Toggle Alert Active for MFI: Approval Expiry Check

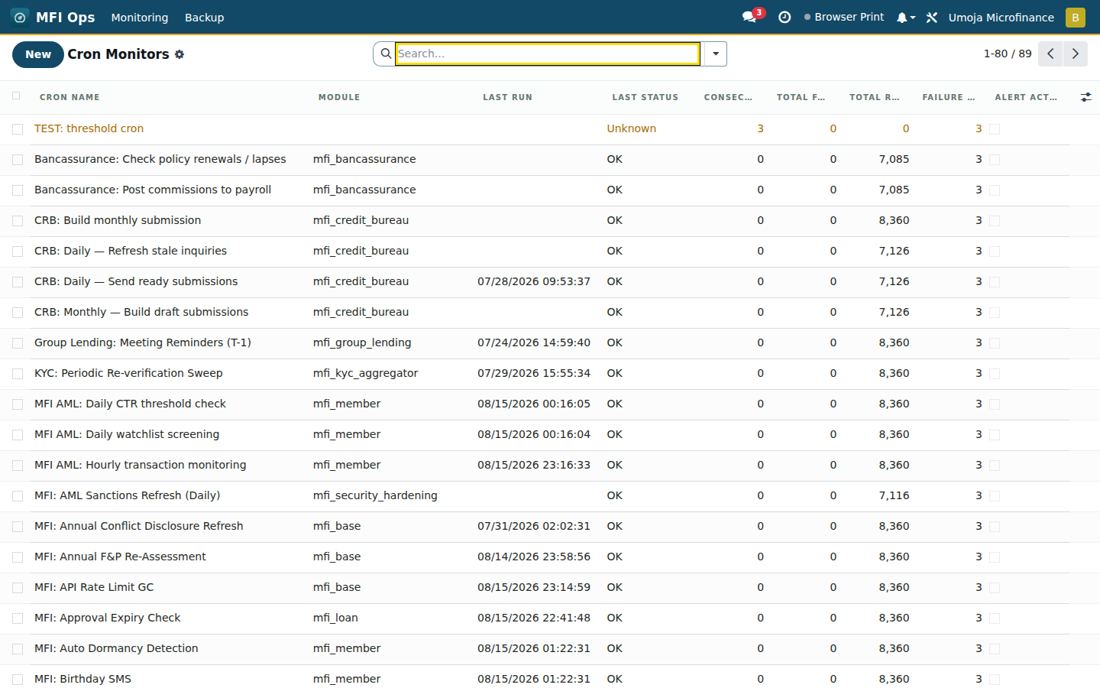tap(994, 619)
